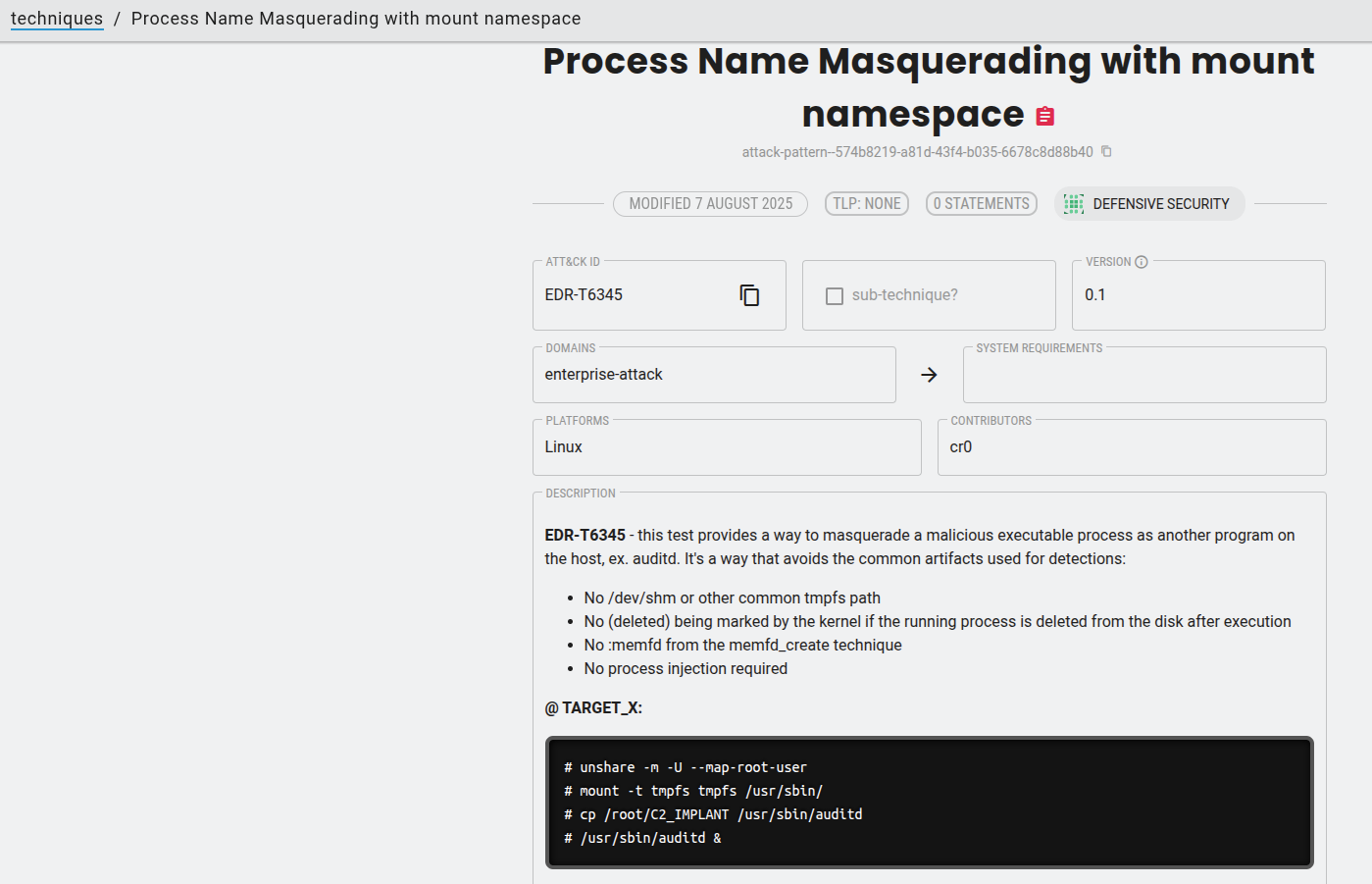
Task: Click the description paragraph starting with EDR-T6345
Action: pos(919,547)
